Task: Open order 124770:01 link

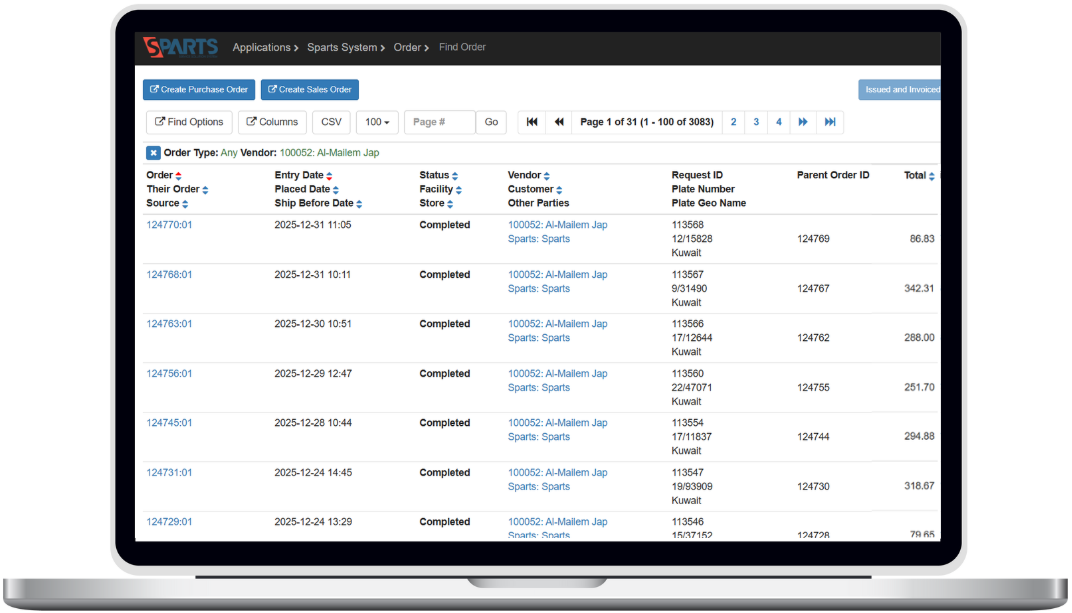Action: (x=169, y=225)
